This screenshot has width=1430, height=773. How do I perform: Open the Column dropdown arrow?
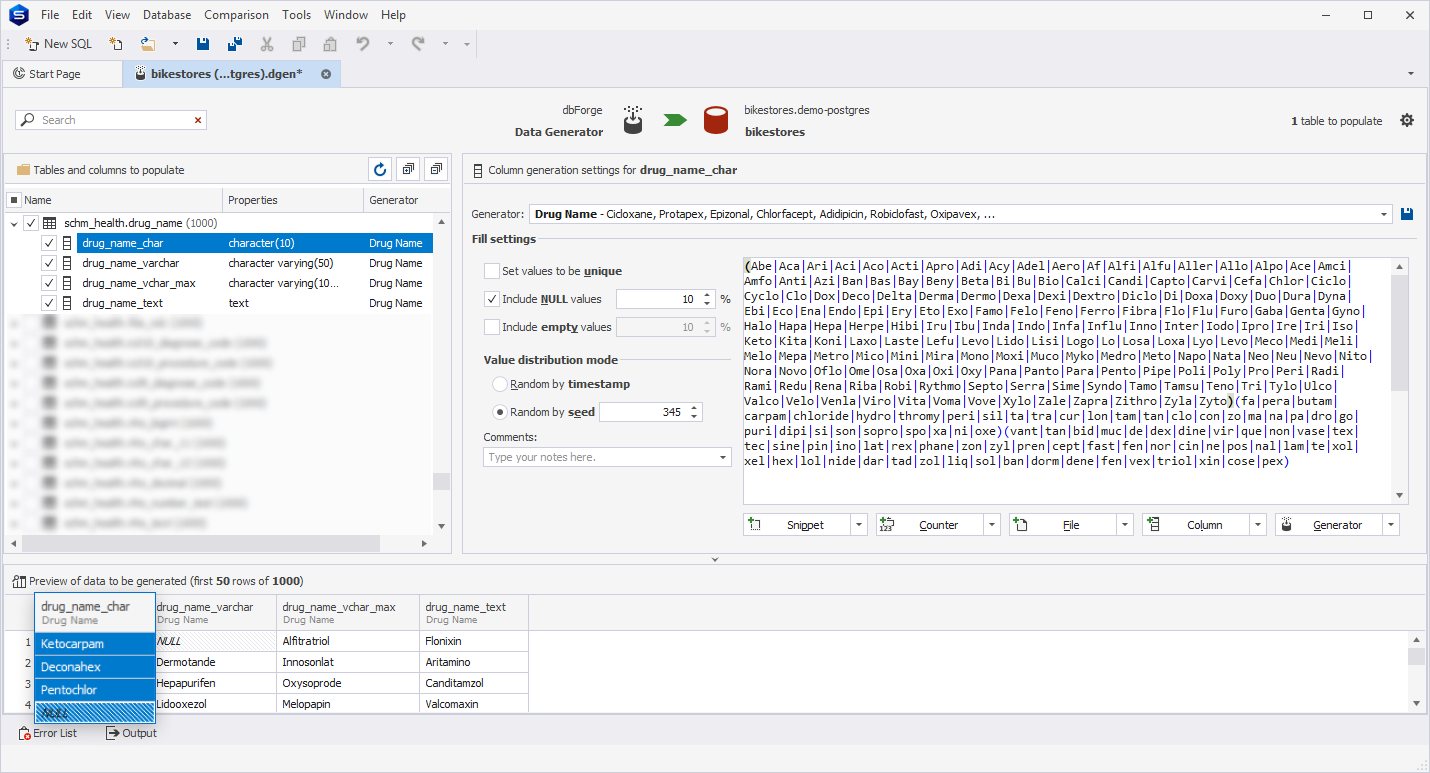(x=1258, y=525)
